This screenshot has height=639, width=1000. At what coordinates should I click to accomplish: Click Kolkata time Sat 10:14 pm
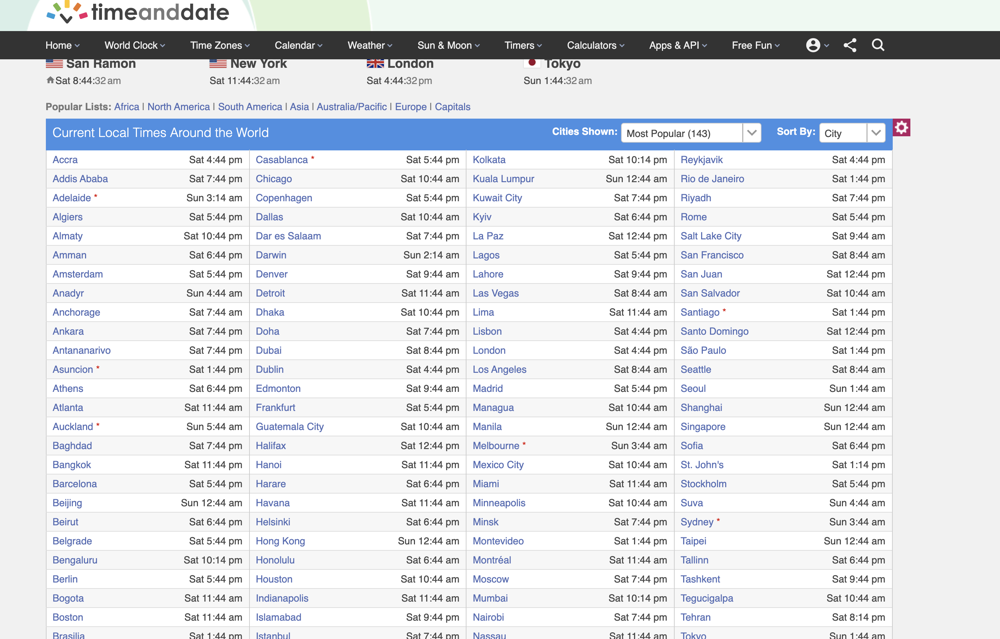637,159
